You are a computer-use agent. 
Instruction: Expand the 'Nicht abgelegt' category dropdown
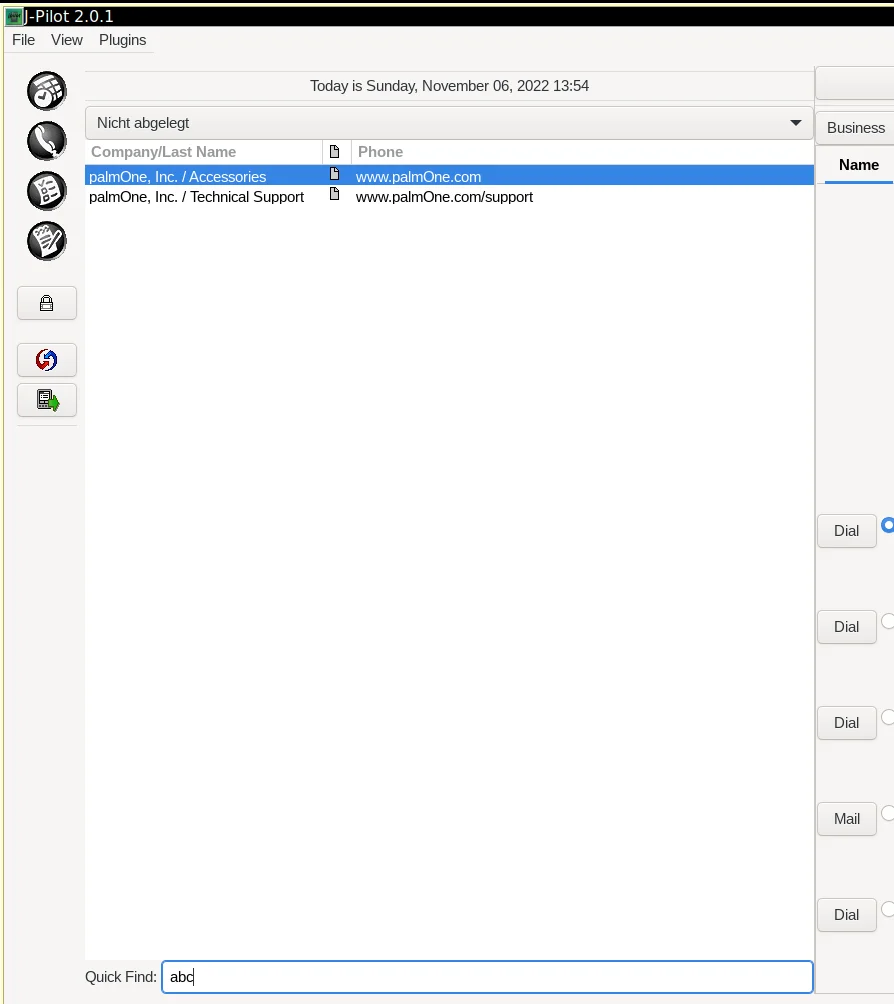point(449,123)
